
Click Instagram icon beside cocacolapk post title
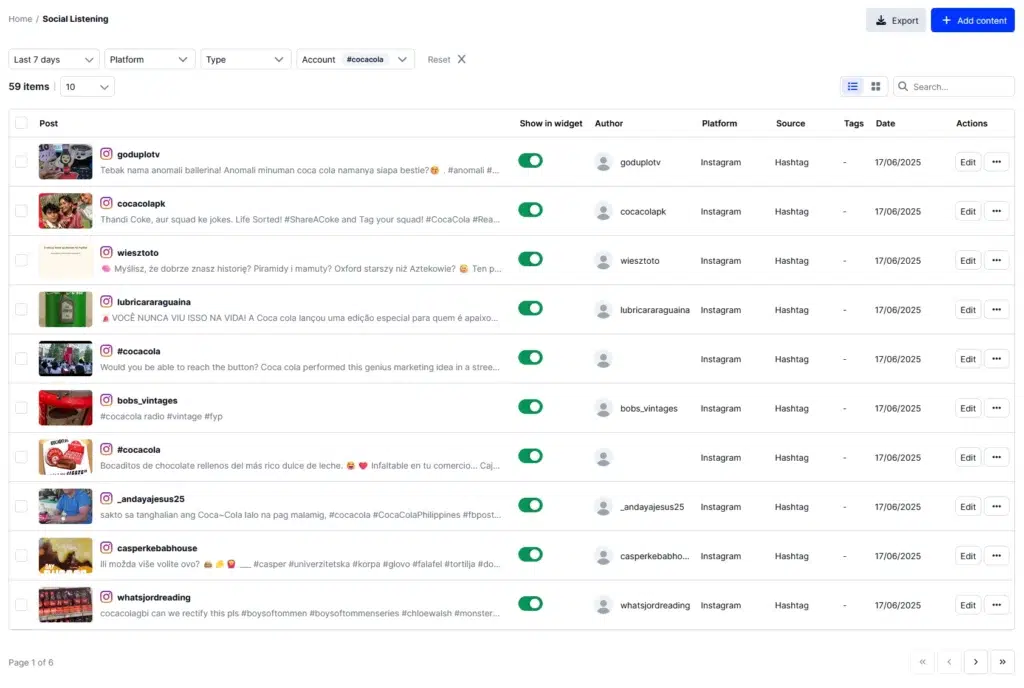coord(106,203)
